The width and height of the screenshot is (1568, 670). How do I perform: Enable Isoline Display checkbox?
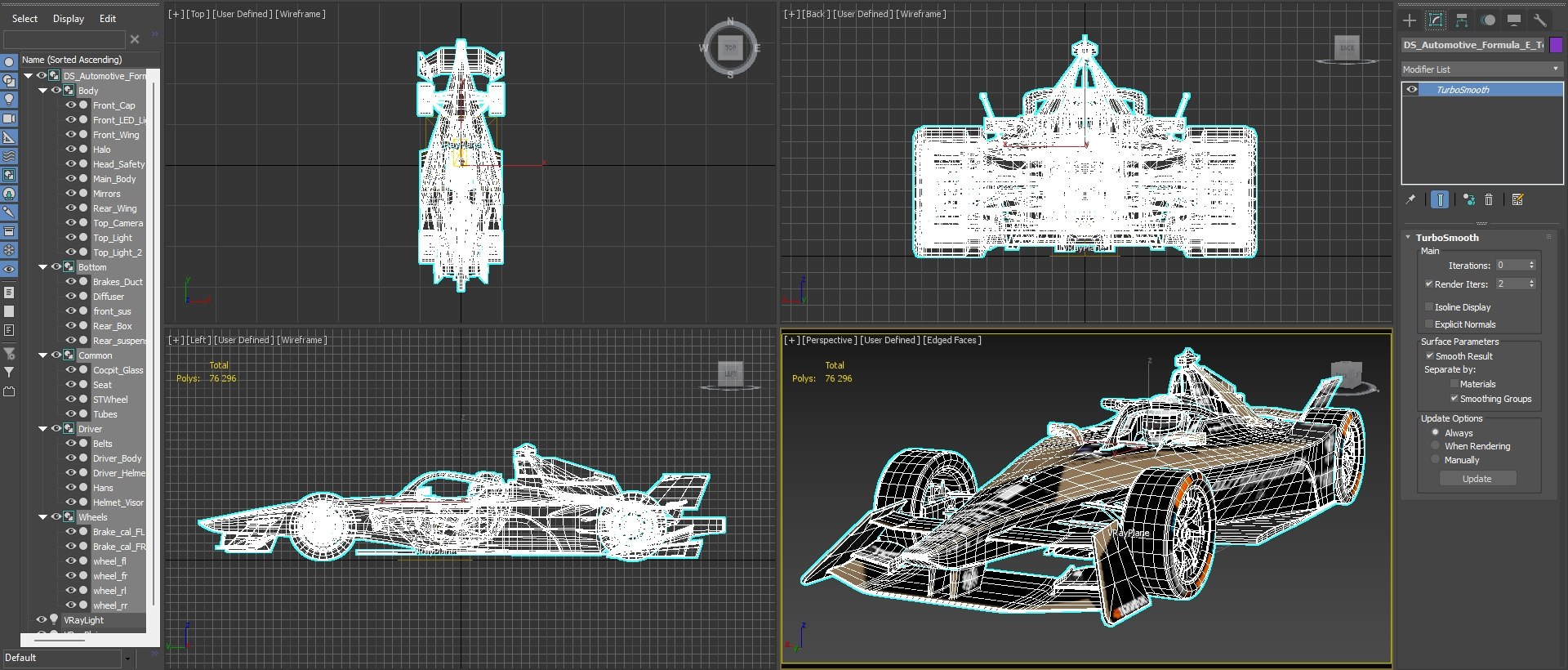point(1428,307)
